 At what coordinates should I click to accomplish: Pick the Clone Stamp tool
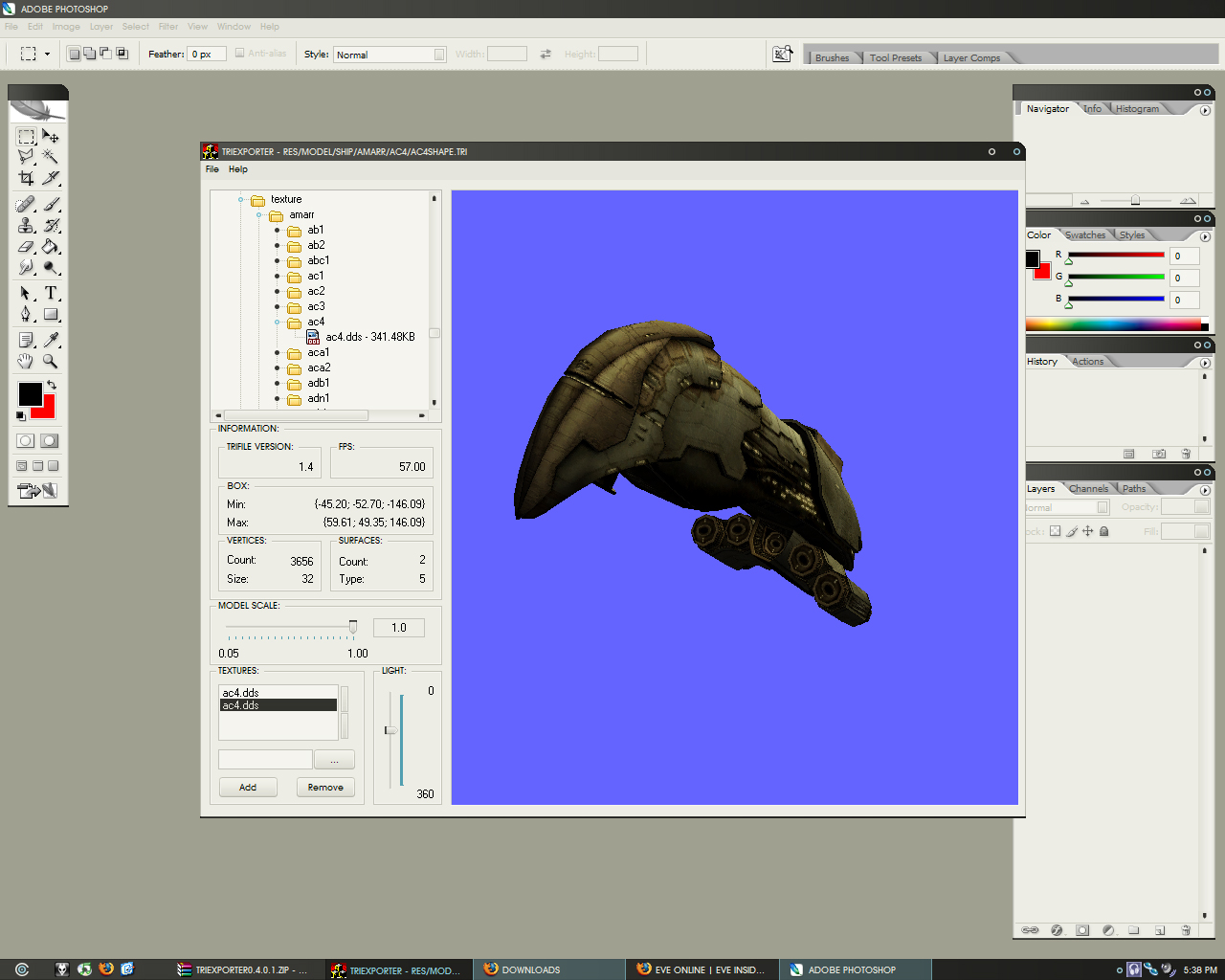coord(26,225)
